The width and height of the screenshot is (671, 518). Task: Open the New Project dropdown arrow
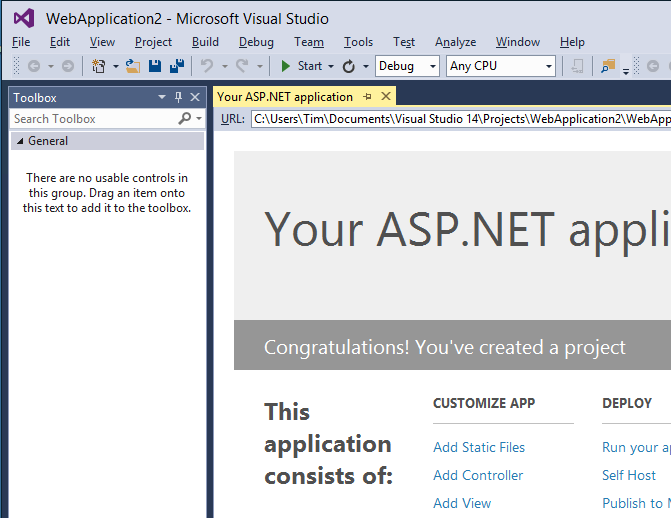click(116, 66)
